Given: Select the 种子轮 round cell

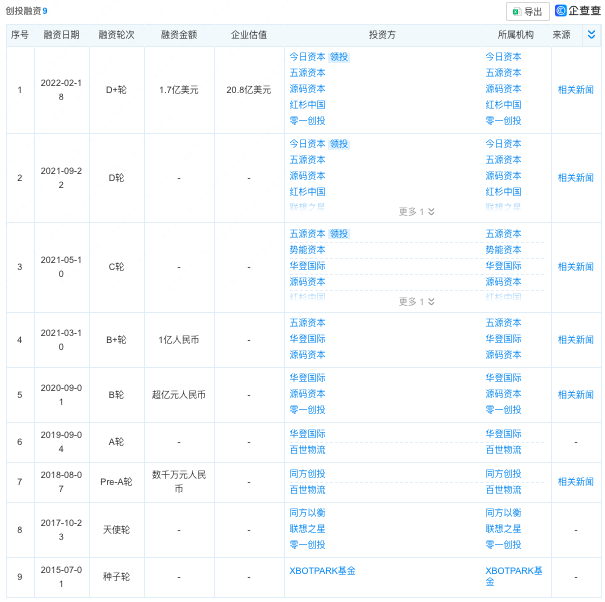Looking at the screenshot, I should (117, 577).
